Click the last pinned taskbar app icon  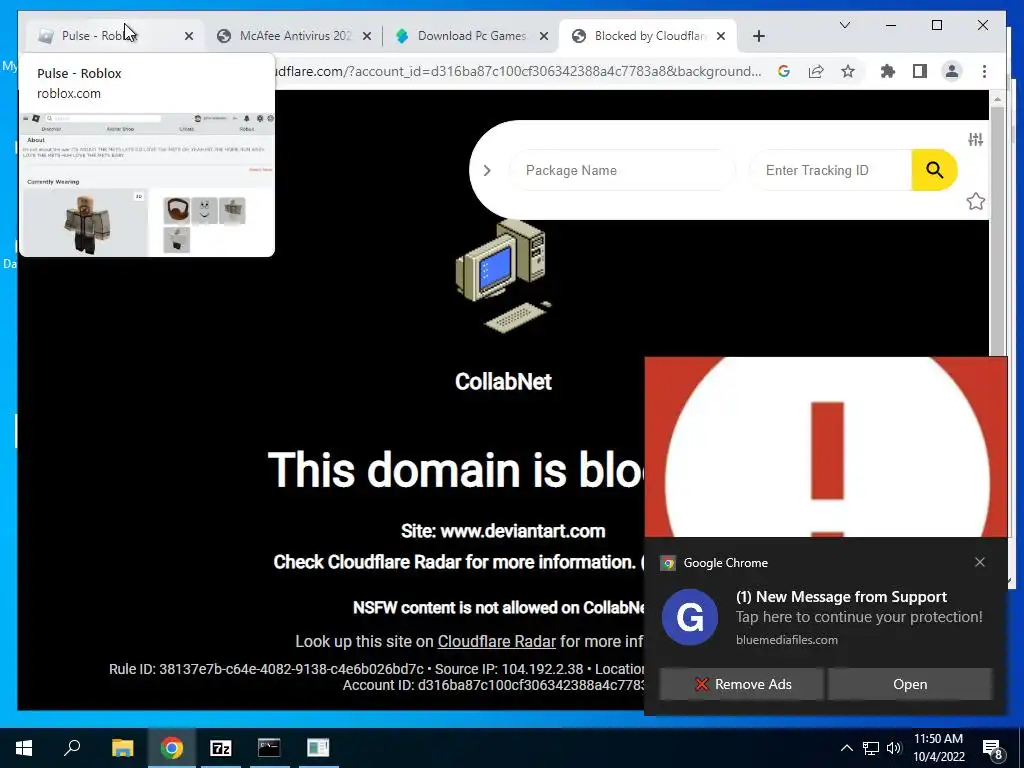(318, 748)
